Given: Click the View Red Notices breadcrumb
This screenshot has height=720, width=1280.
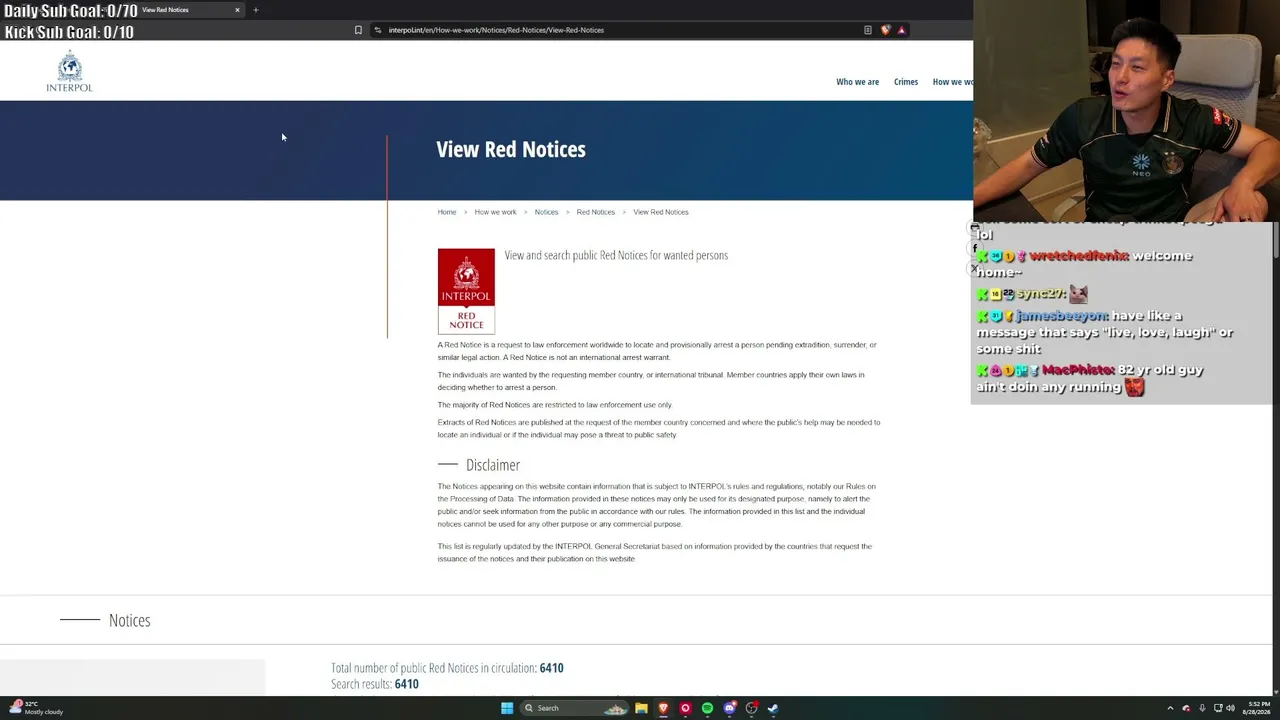Looking at the screenshot, I should click(x=661, y=212).
